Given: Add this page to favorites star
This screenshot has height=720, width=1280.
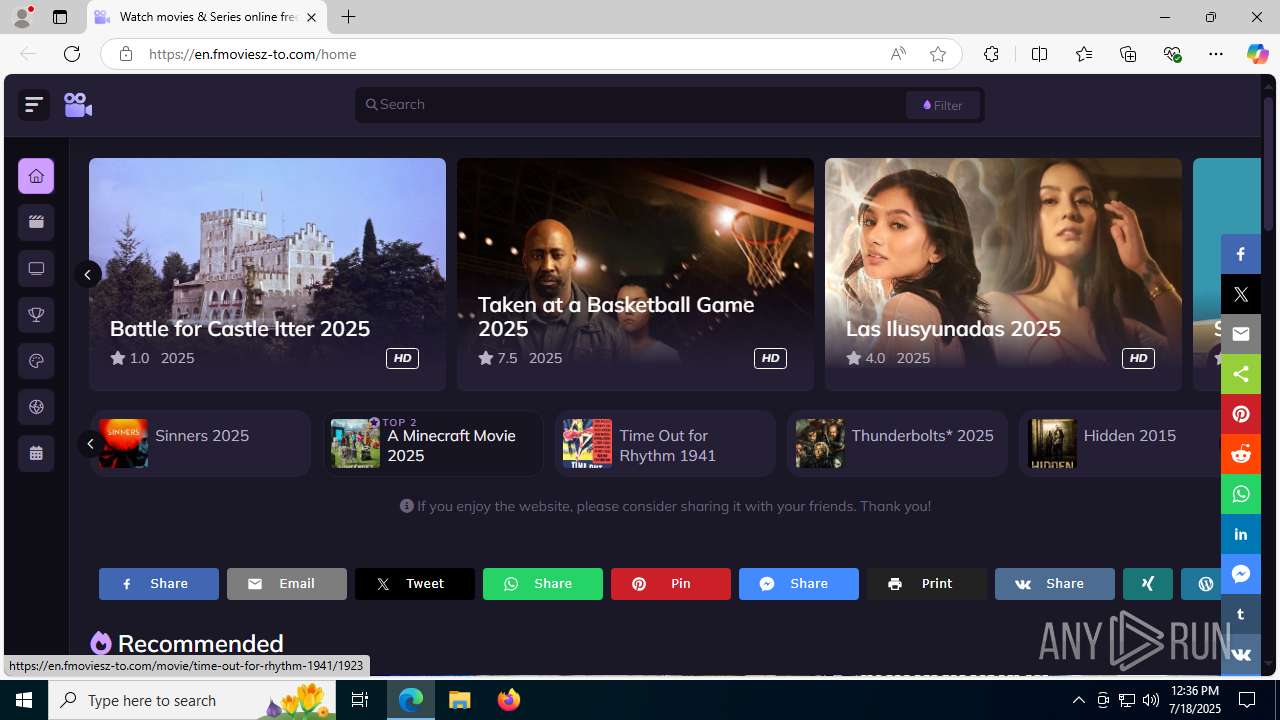Looking at the screenshot, I should tap(938, 54).
